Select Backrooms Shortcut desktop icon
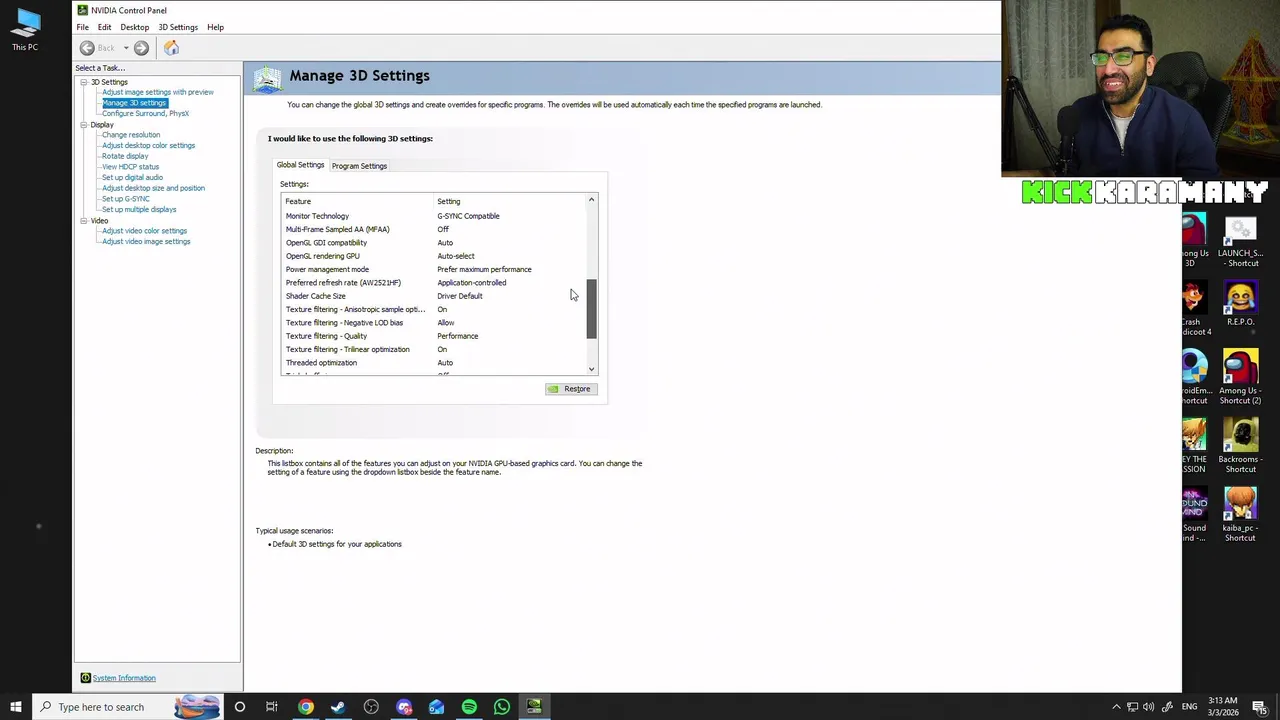The image size is (1280, 720). 1240,445
